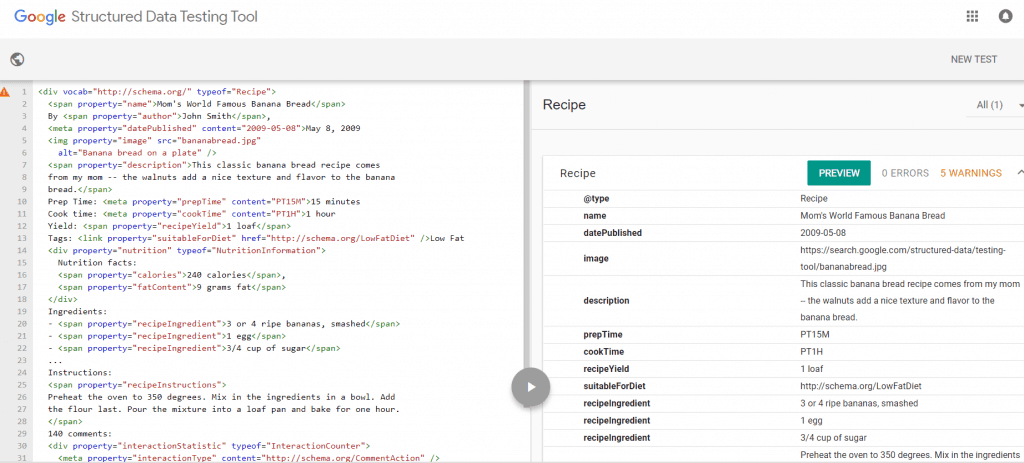This screenshot has width=1024, height=463.
Task: Click the Recipe value in @type row
Action: coord(813,199)
